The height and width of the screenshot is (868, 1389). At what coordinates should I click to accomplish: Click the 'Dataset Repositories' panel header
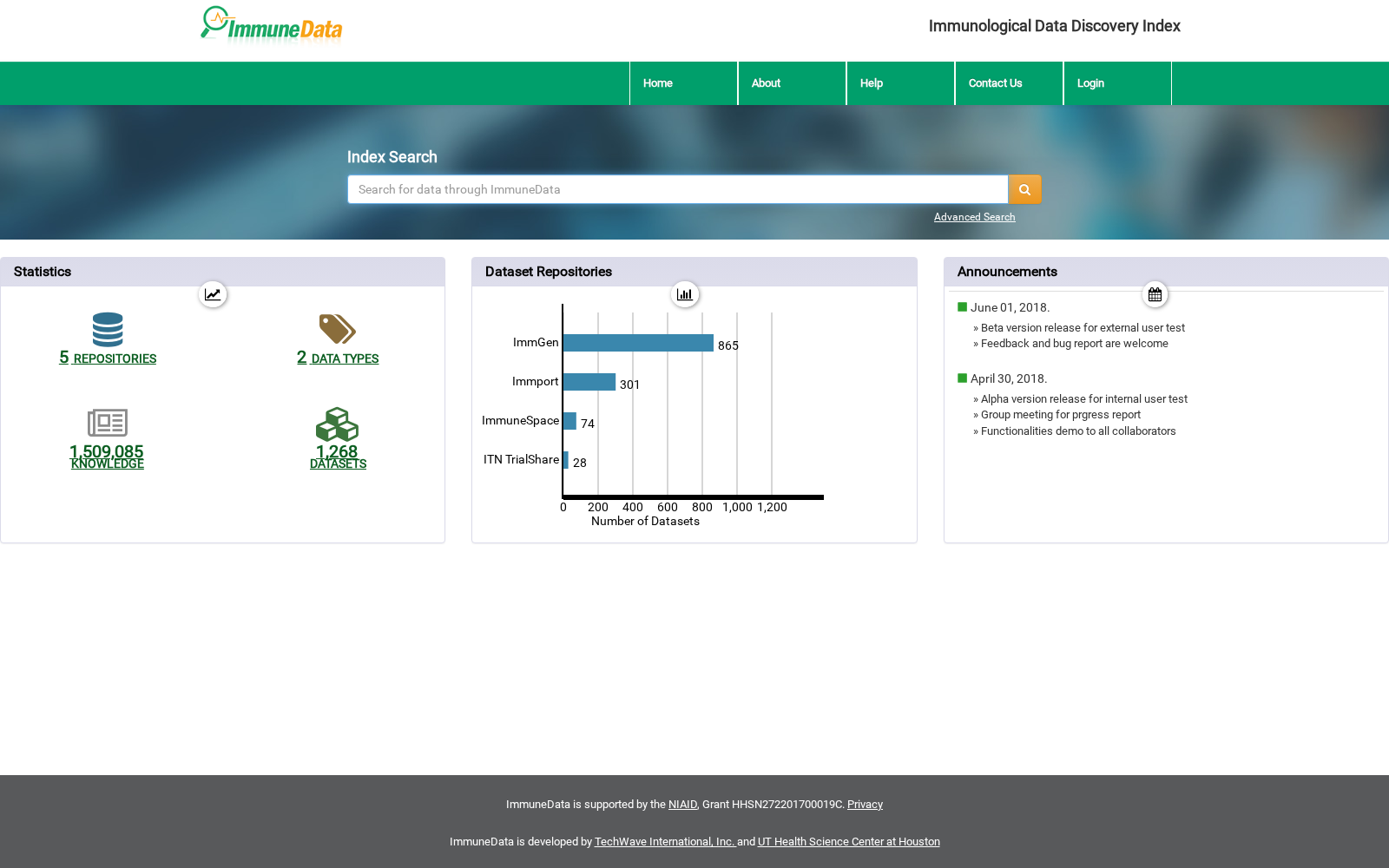(694, 272)
